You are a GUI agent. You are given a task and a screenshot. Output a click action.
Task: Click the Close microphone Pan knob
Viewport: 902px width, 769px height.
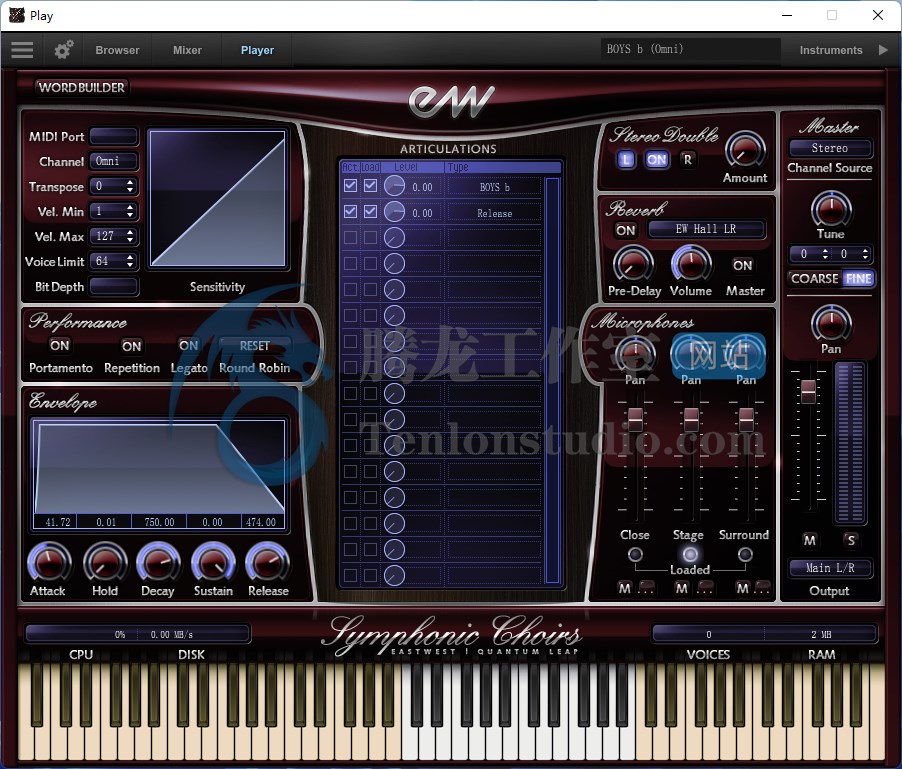pyautogui.click(x=635, y=354)
